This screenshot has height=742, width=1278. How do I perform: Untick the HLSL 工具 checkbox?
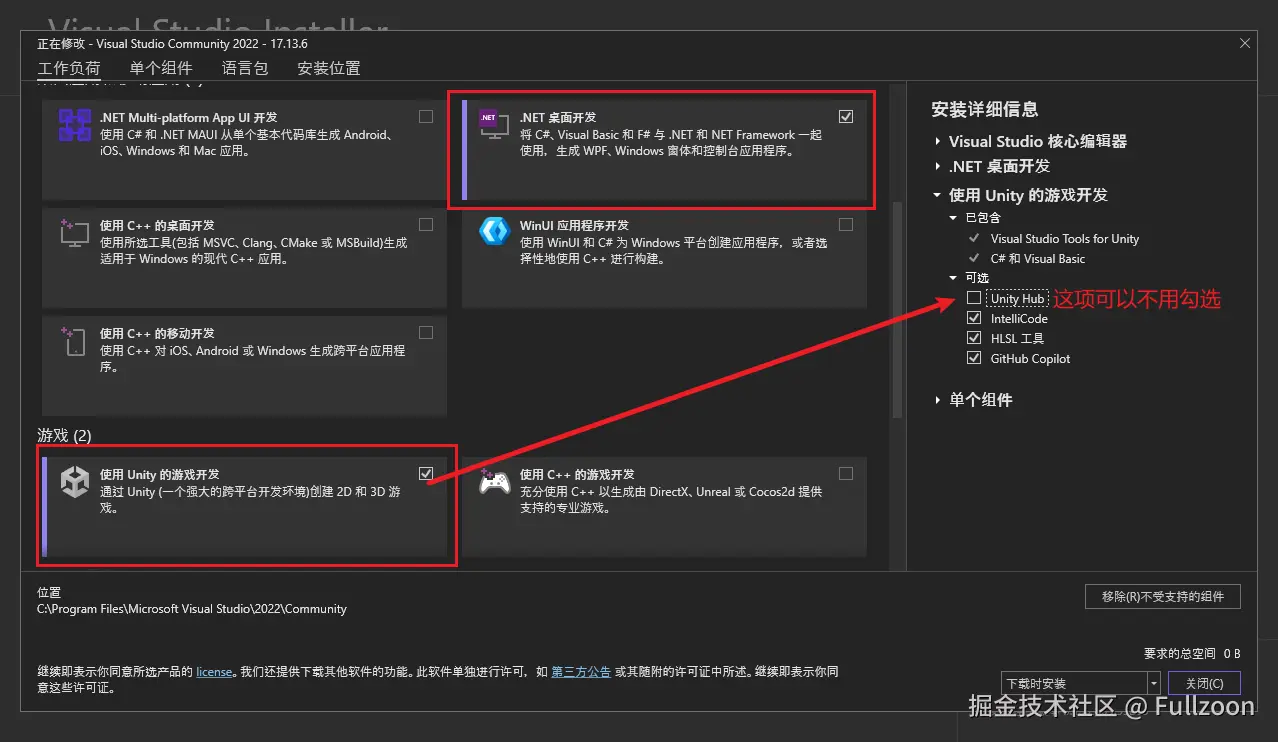[x=974, y=338]
